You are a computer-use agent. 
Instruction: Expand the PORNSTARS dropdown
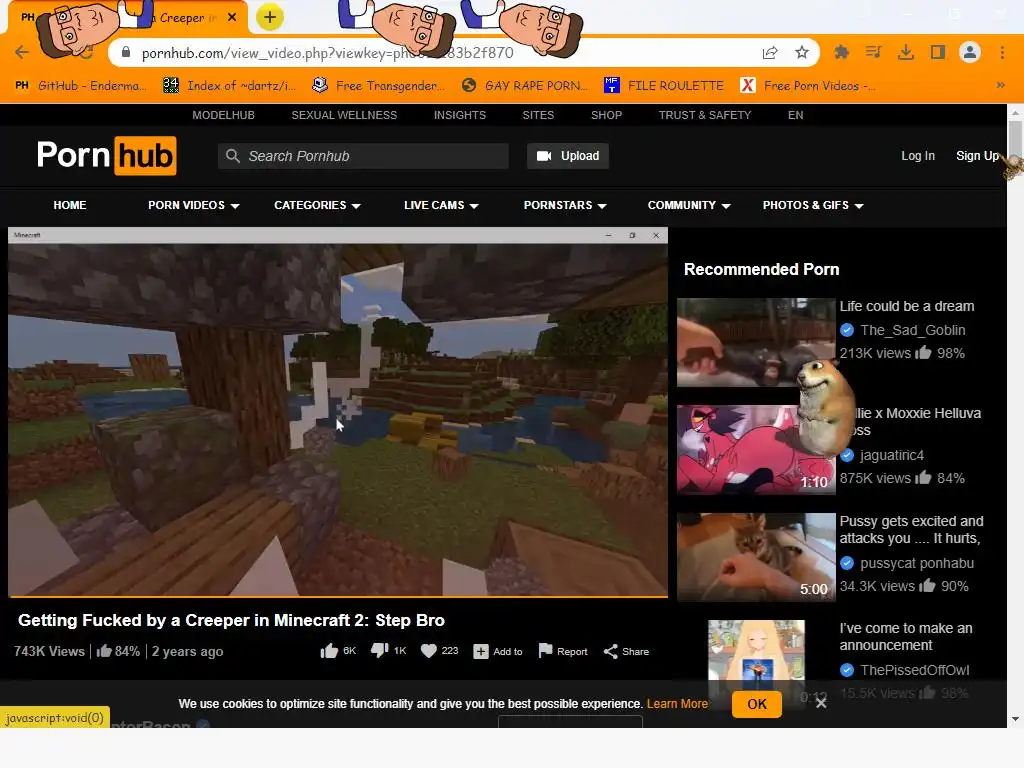[565, 205]
